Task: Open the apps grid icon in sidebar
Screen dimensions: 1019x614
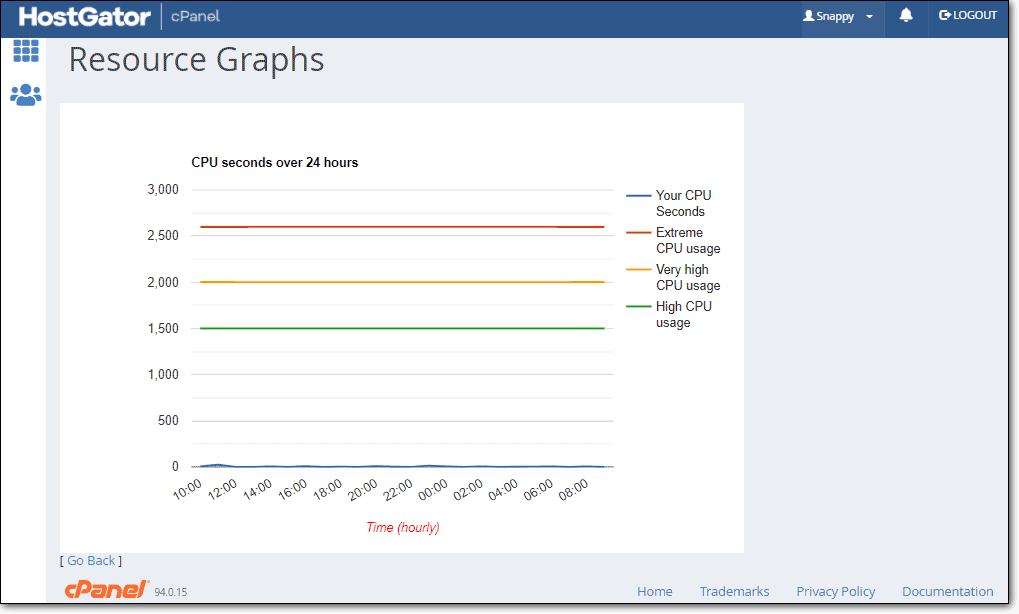Action: click(x=26, y=51)
